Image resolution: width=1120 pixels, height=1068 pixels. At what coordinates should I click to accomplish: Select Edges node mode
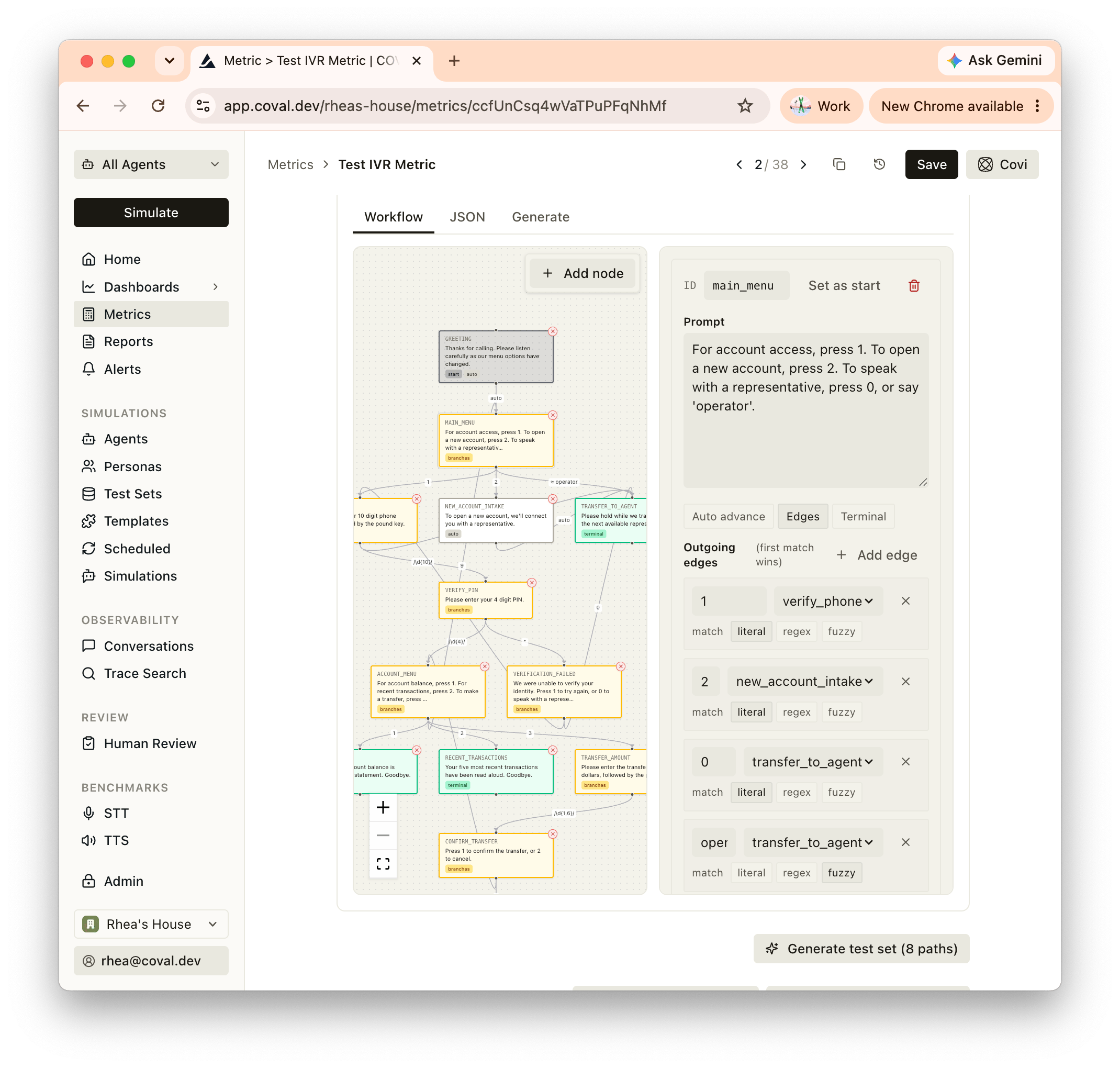pos(802,516)
